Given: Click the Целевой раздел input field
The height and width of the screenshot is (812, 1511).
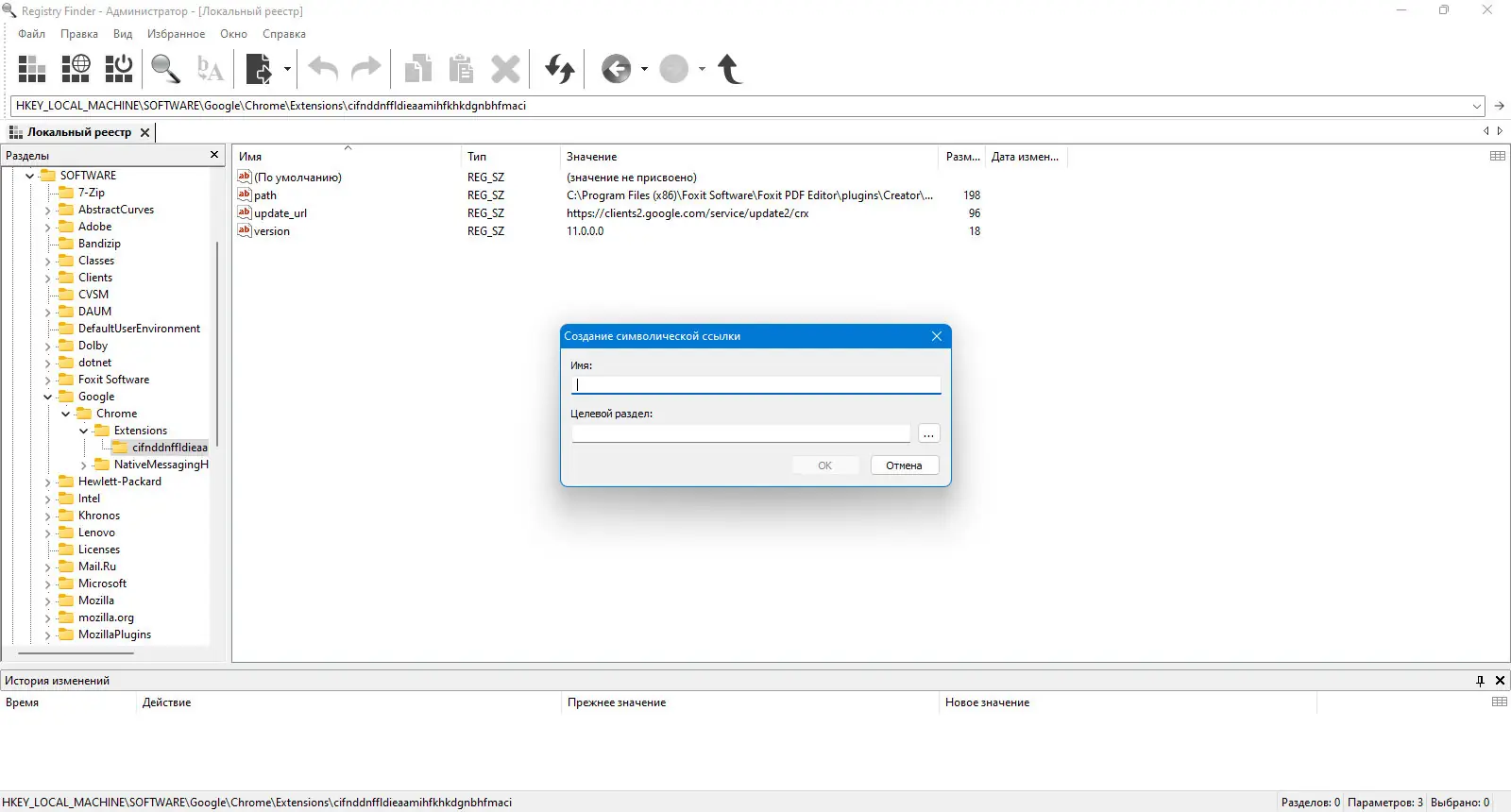Looking at the screenshot, I should (741, 433).
